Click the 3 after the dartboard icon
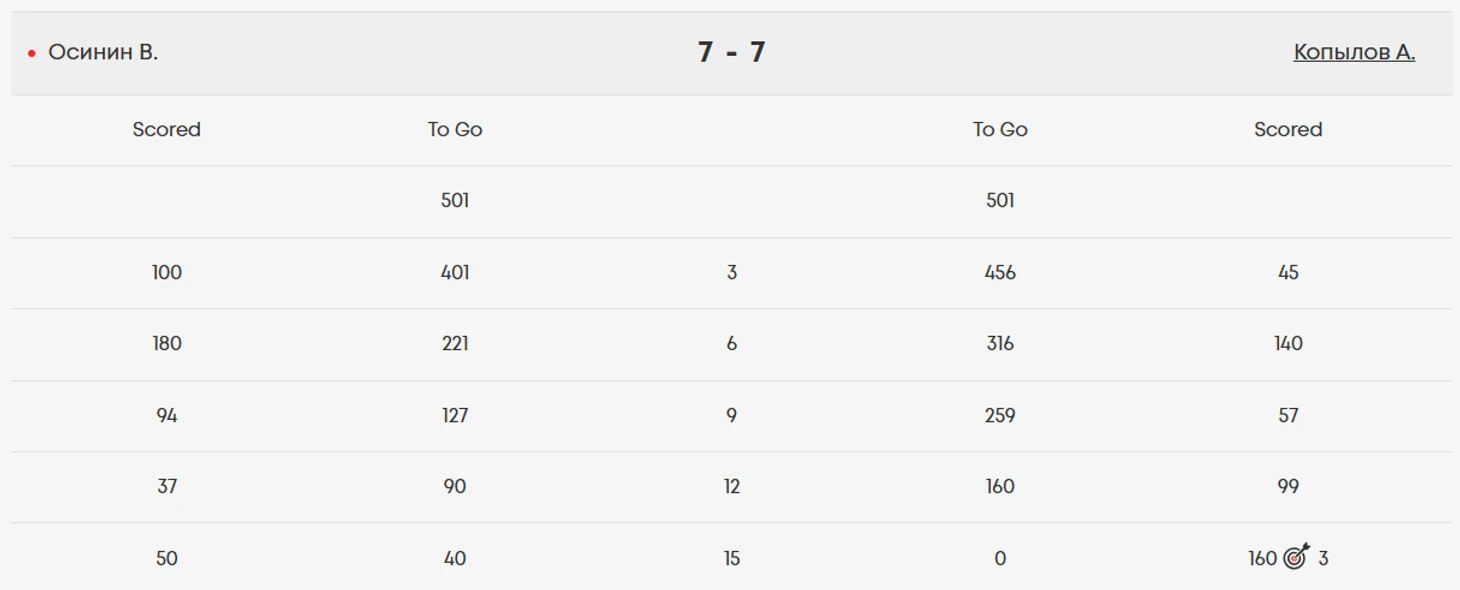The image size is (1460, 590). tap(1323, 558)
